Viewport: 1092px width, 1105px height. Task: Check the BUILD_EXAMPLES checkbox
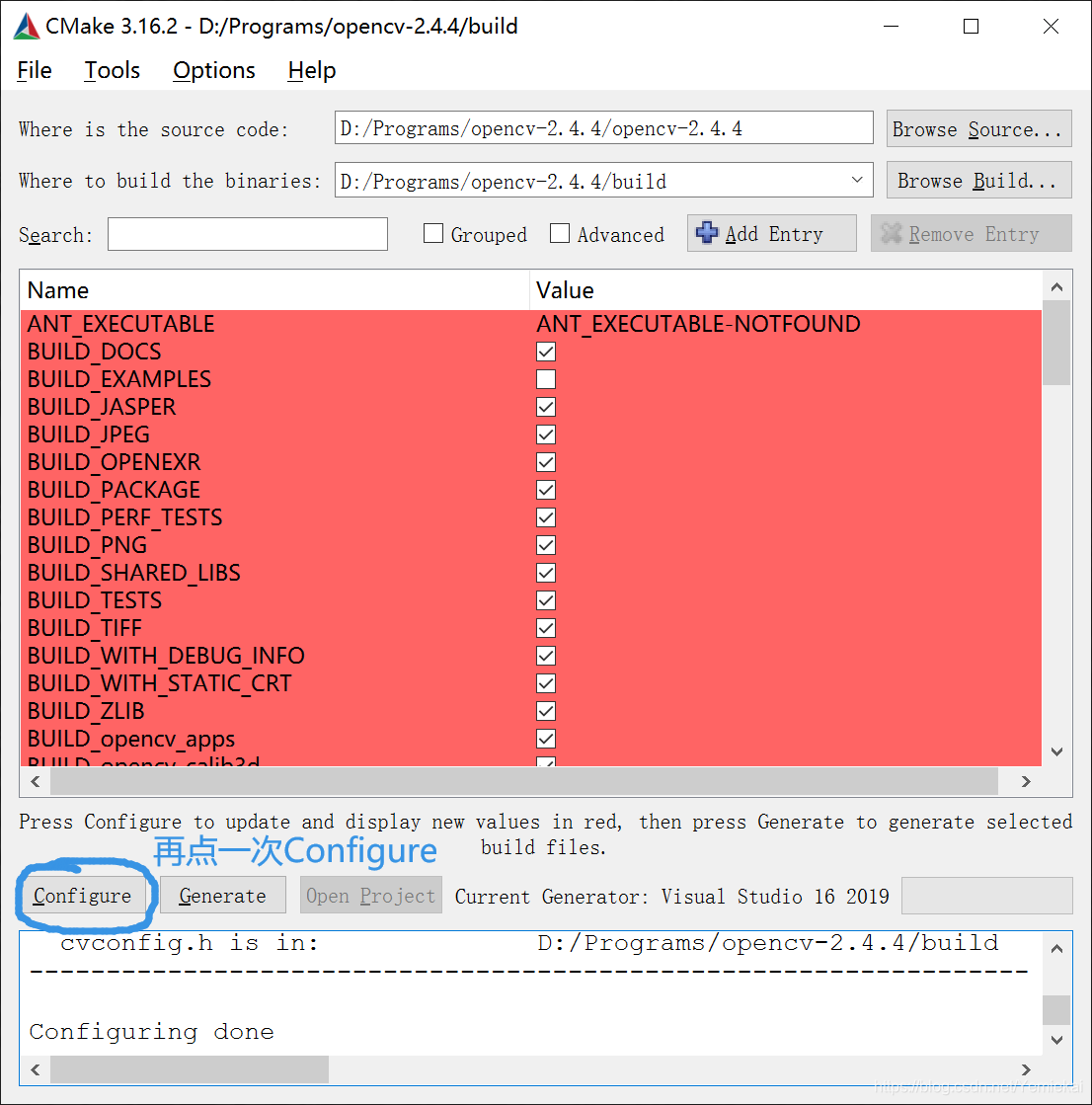pyautogui.click(x=546, y=379)
